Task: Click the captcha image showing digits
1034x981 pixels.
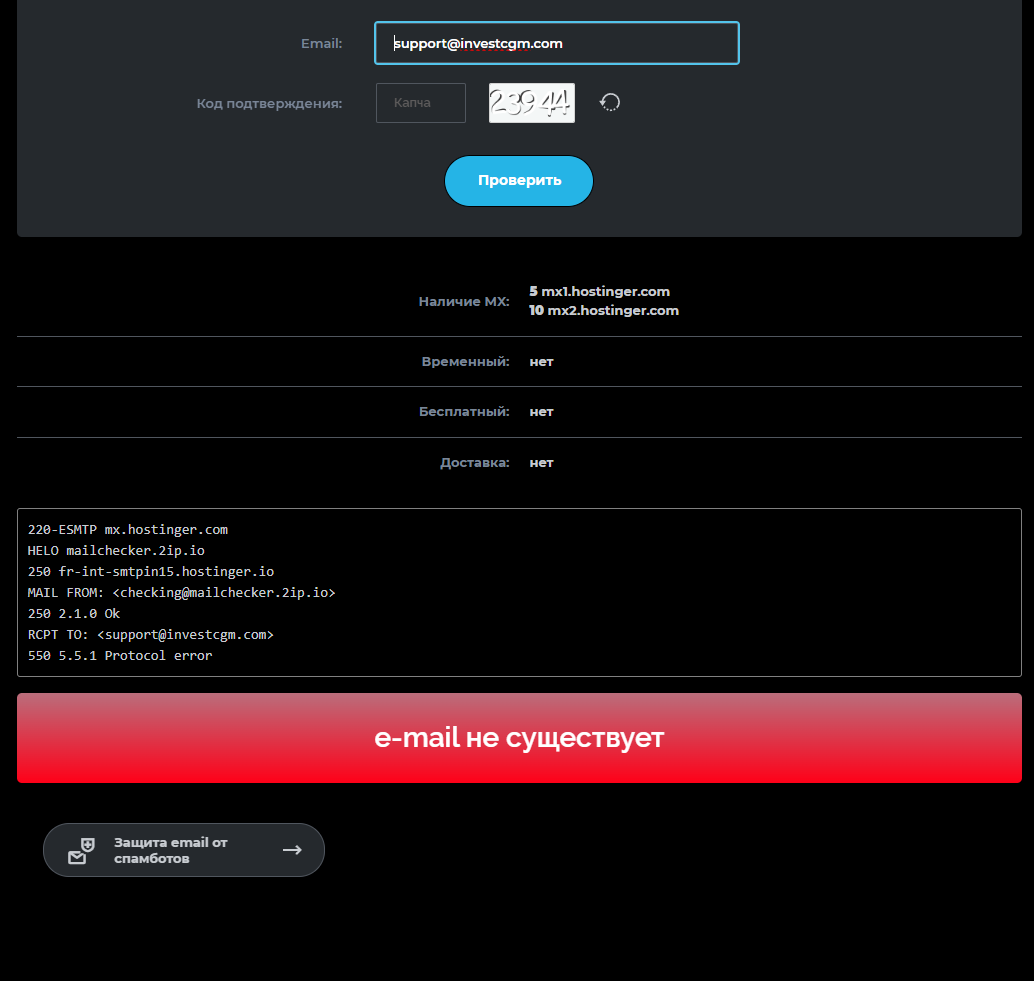Action: [x=531, y=103]
